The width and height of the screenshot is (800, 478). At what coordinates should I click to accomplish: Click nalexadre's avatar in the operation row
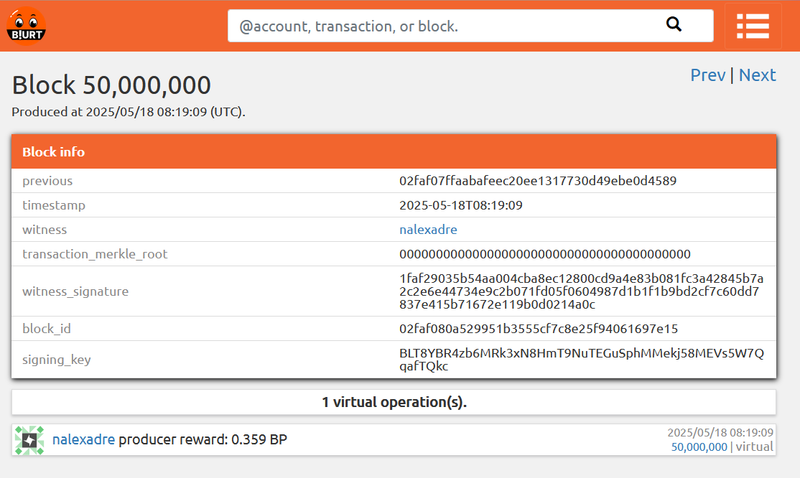(29, 440)
